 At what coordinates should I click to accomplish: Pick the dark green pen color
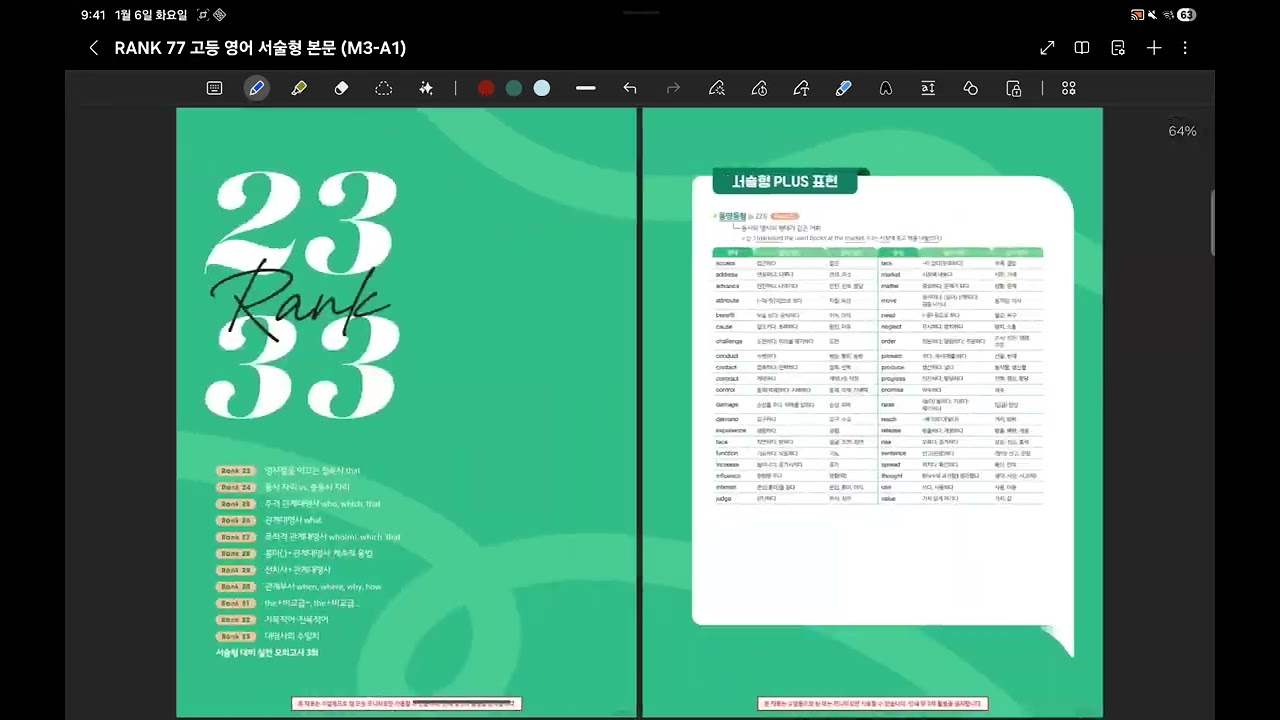coord(514,88)
